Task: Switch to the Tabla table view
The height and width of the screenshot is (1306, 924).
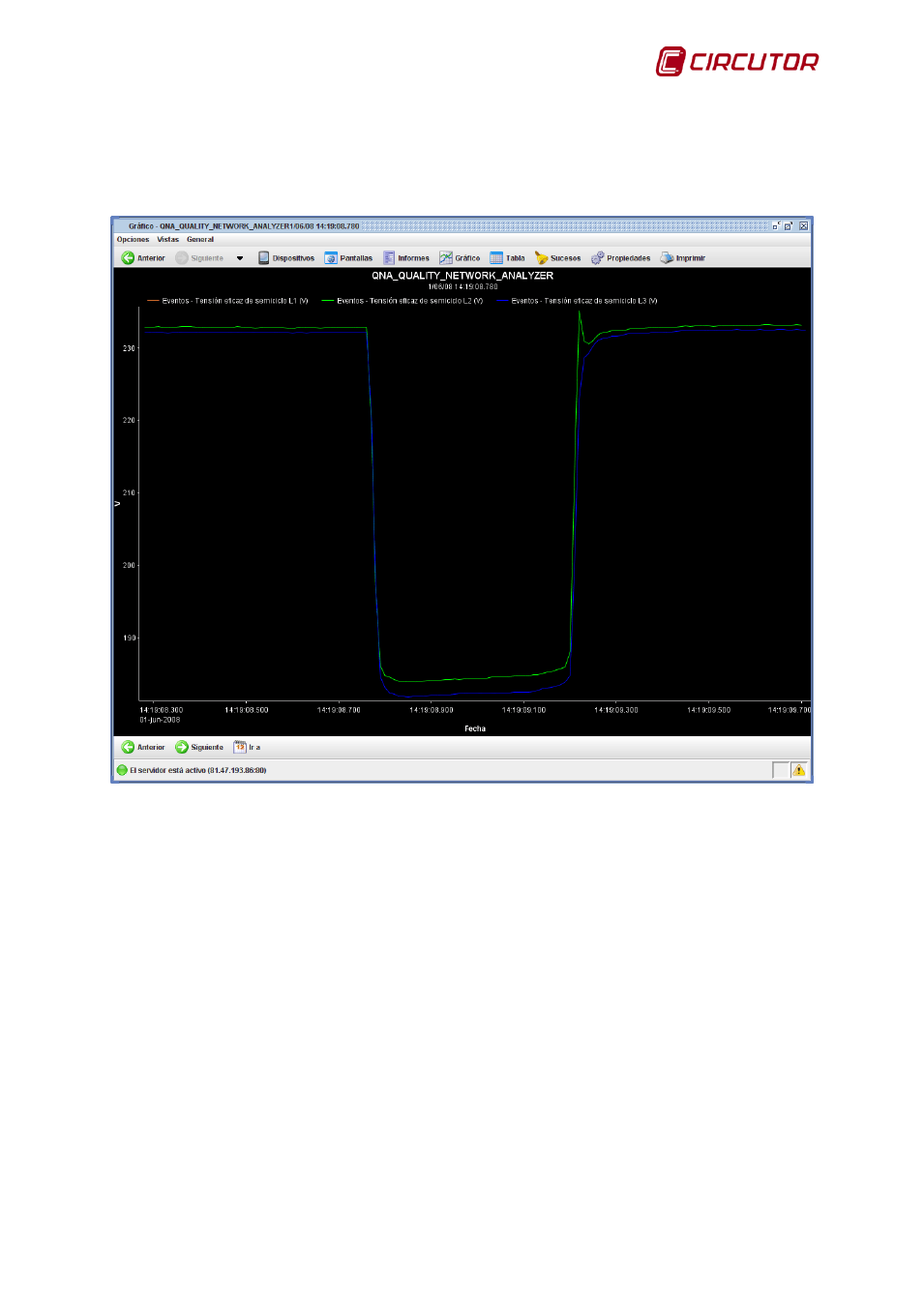Action: pyautogui.click(x=508, y=258)
